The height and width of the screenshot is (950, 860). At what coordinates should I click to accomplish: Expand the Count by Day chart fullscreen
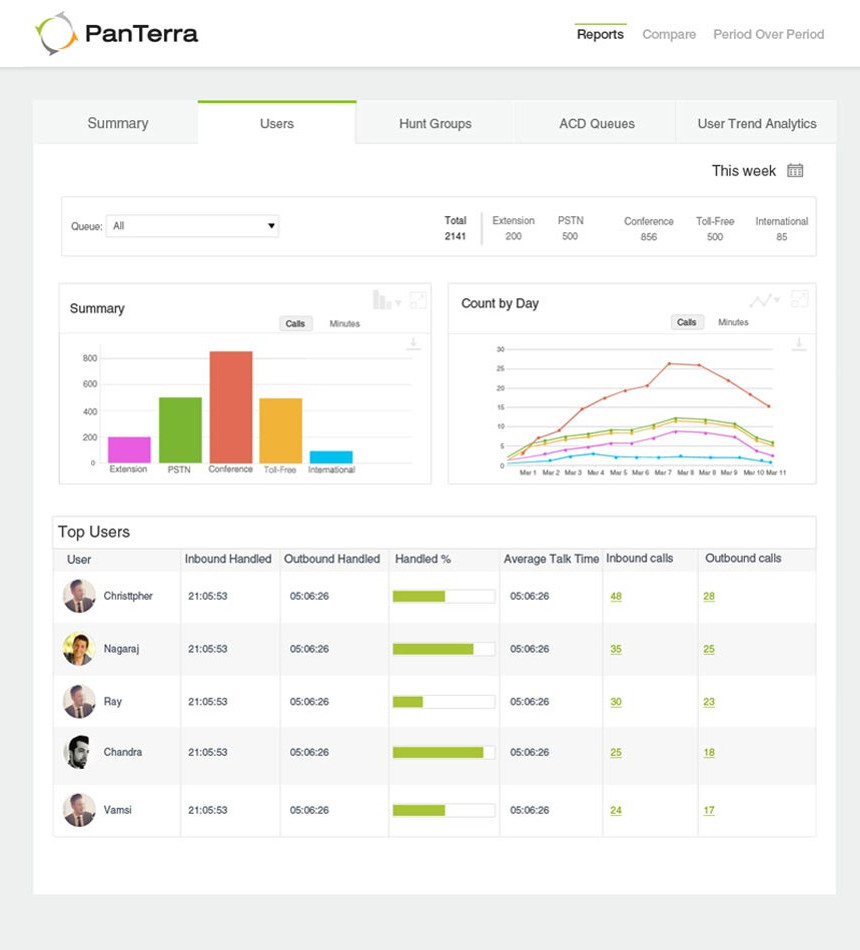click(800, 299)
